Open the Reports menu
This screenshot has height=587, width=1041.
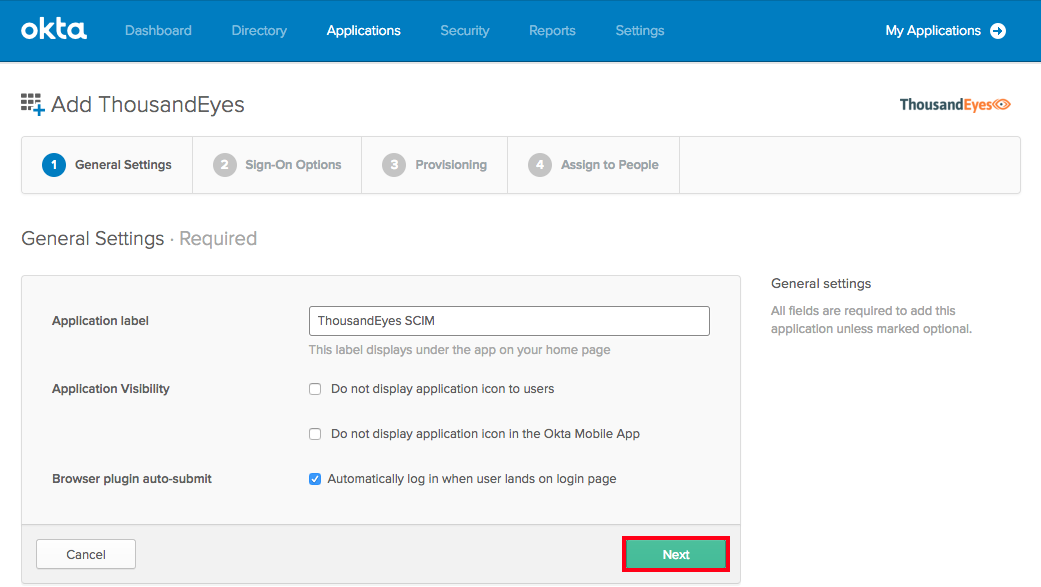pos(552,31)
